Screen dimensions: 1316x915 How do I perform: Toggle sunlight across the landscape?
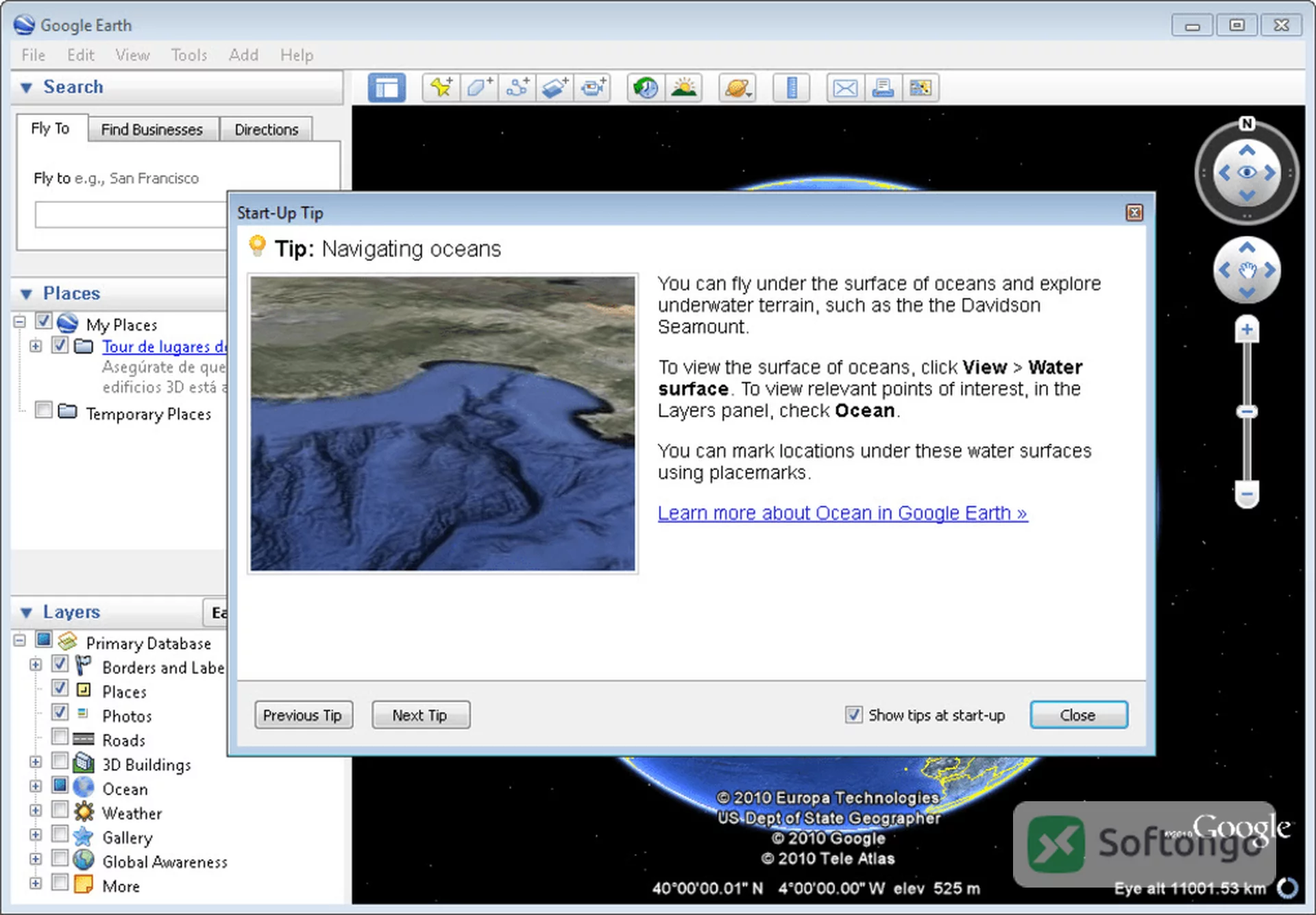tap(683, 88)
